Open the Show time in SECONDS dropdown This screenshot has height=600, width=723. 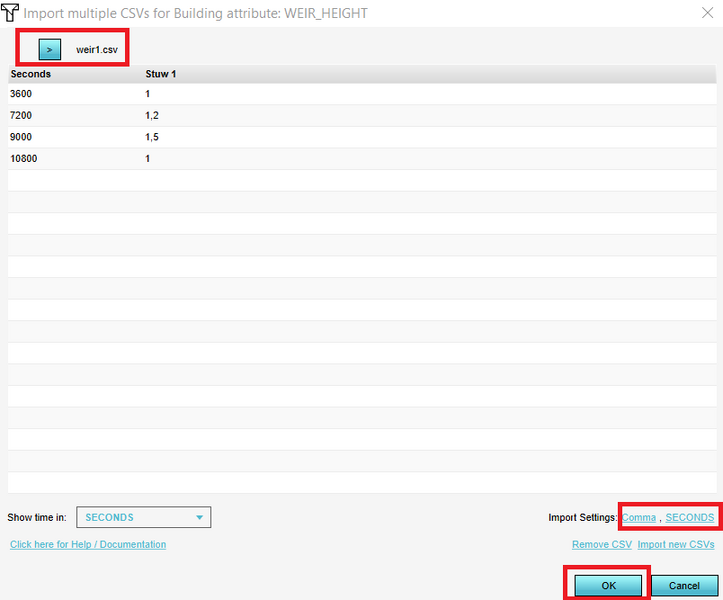pyautogui.click(x=143, y=517)
